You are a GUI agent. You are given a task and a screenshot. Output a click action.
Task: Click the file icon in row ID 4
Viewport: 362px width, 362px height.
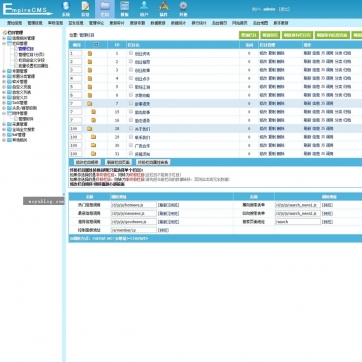(x=90, y=78)
